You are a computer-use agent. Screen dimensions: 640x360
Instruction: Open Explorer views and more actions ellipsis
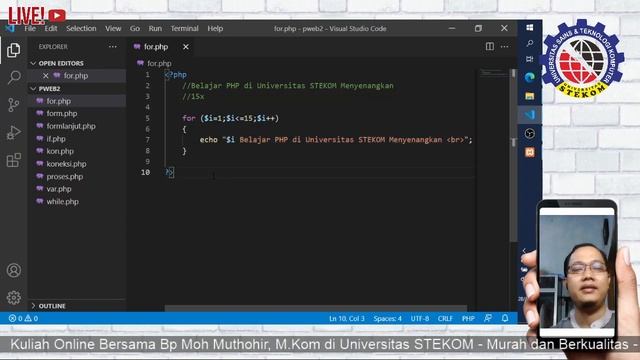113,47
